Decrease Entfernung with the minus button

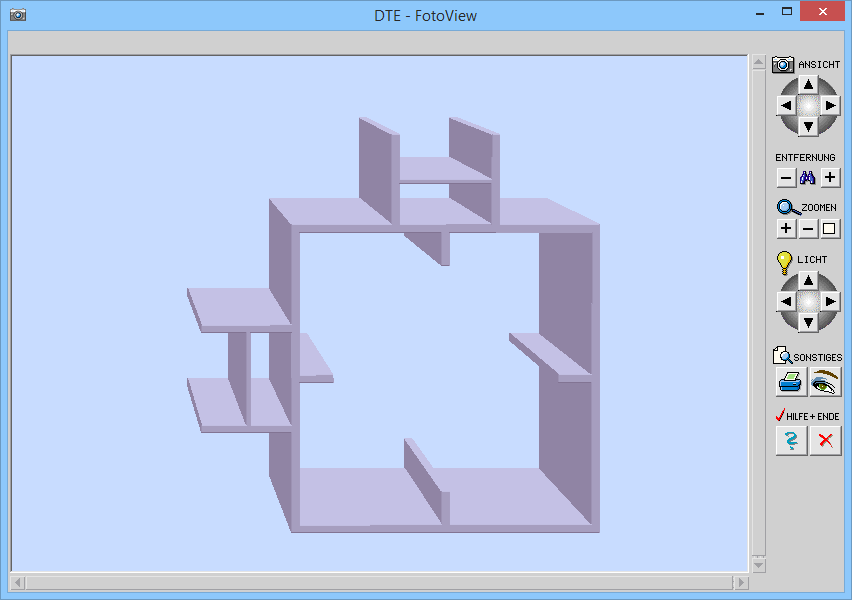[786, 178]
